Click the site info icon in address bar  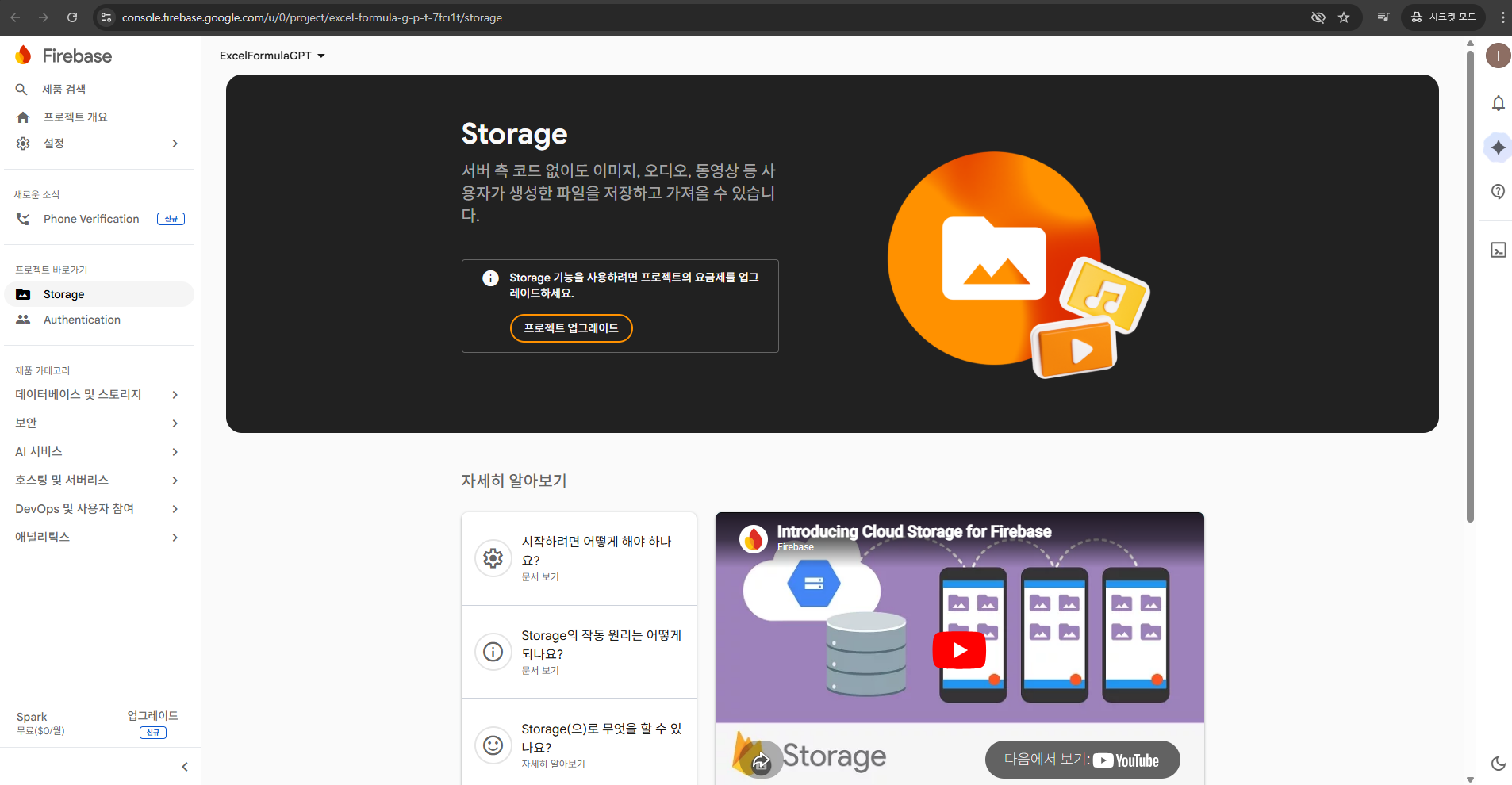tap(106, 17)
